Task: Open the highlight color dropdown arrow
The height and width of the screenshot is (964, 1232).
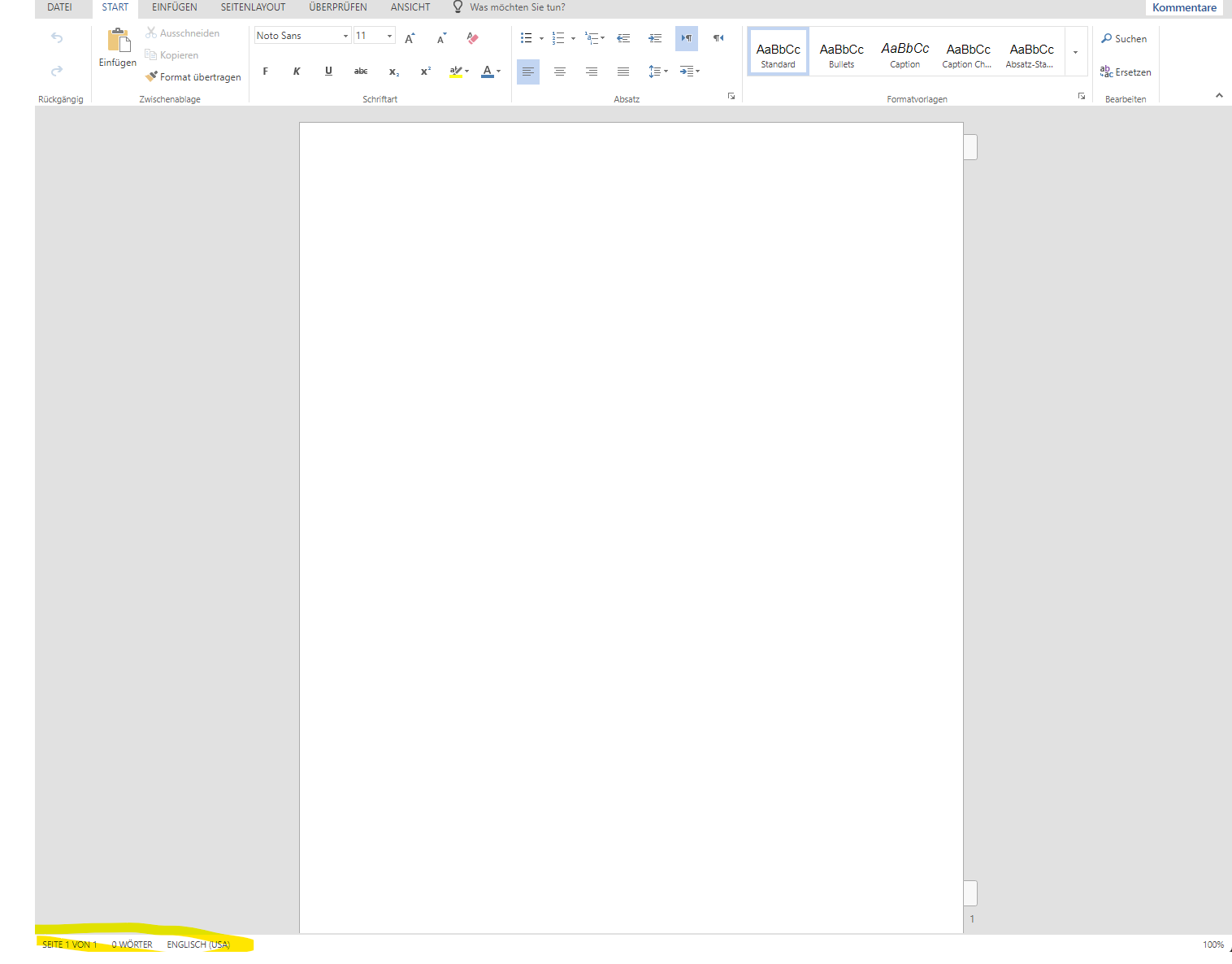Action: pos(467,72)
